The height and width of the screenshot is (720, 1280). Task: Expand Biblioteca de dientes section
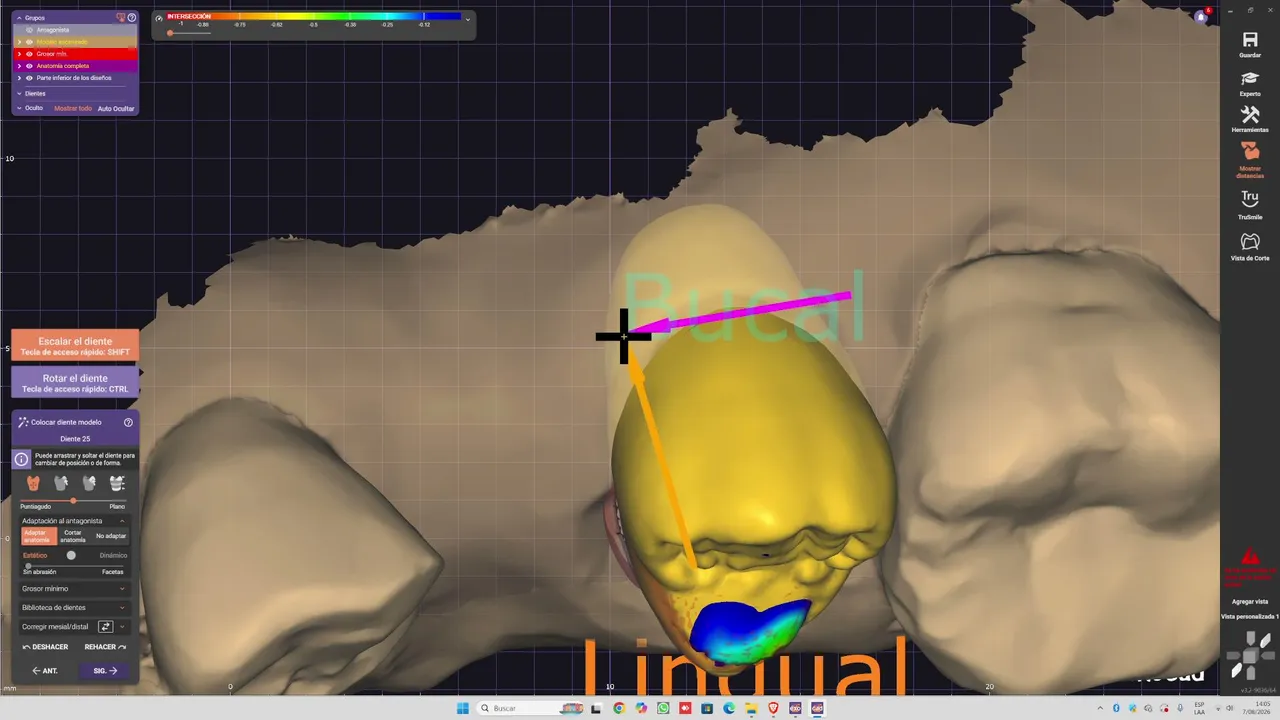pos(123,608)
